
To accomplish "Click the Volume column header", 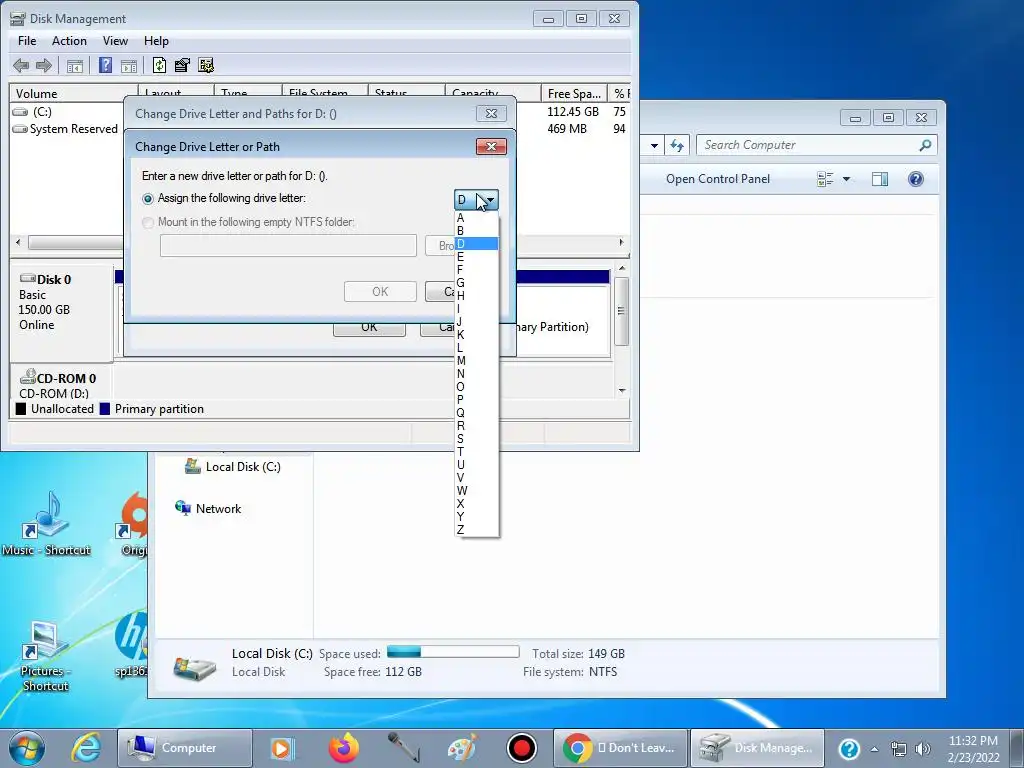I will 73,93.
